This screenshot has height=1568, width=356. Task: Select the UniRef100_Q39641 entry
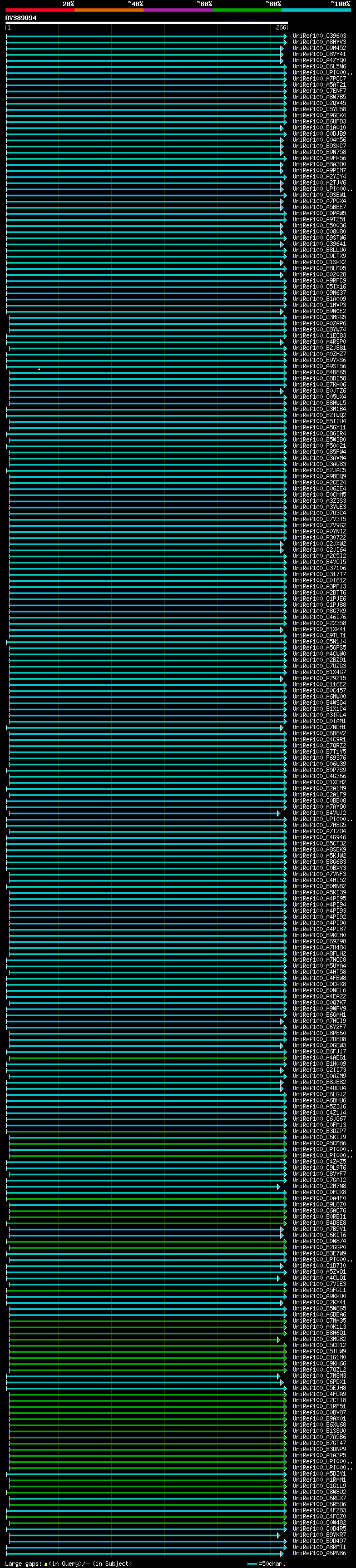coord(319,244)
